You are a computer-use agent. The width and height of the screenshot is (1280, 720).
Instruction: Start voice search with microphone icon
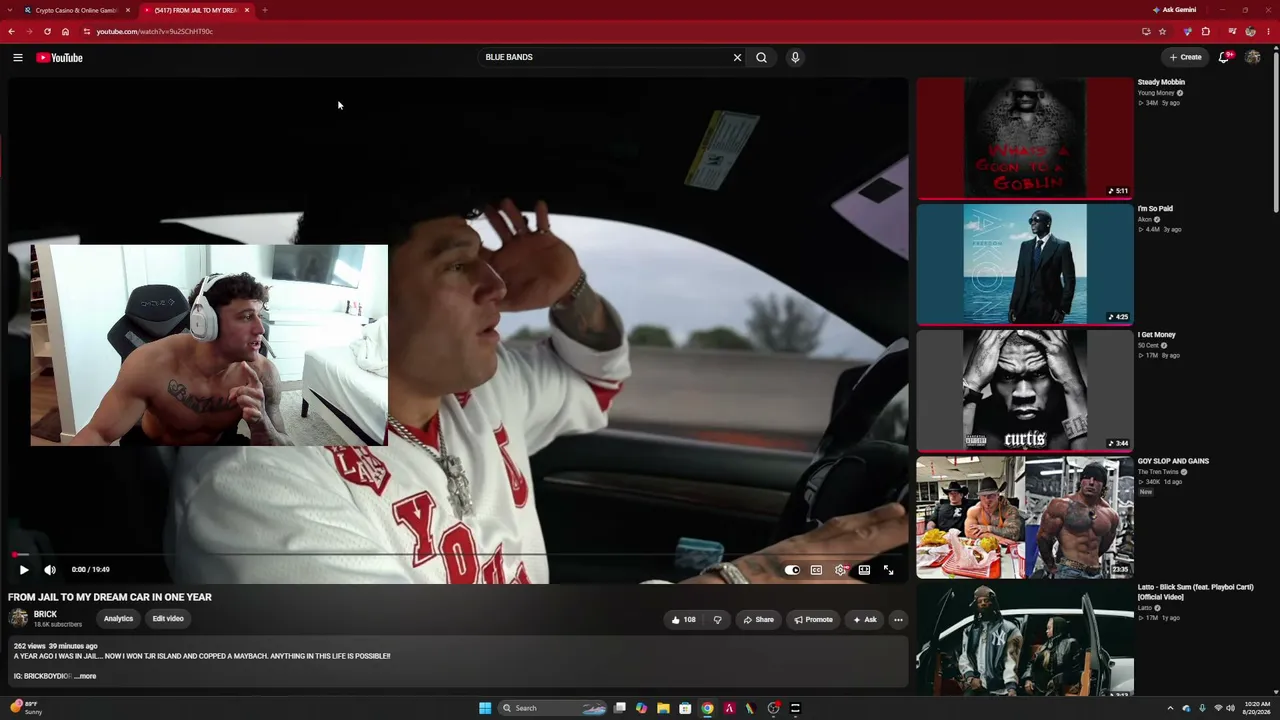[x=795, y=58]
